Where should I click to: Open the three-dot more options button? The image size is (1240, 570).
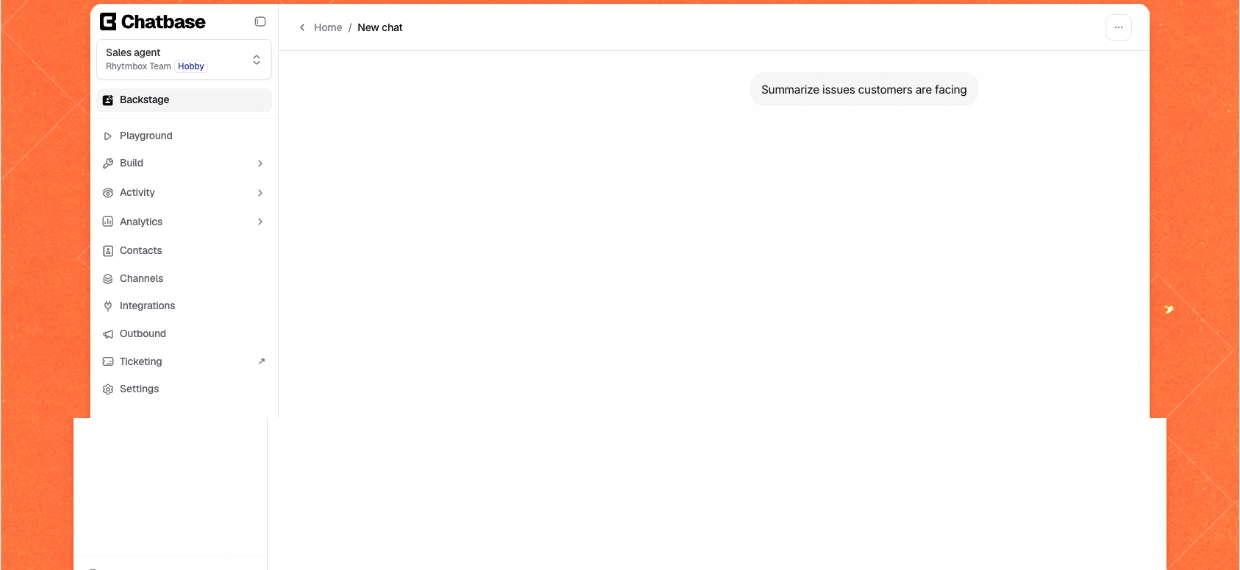pyautogui.click(x=1118, y=28)
